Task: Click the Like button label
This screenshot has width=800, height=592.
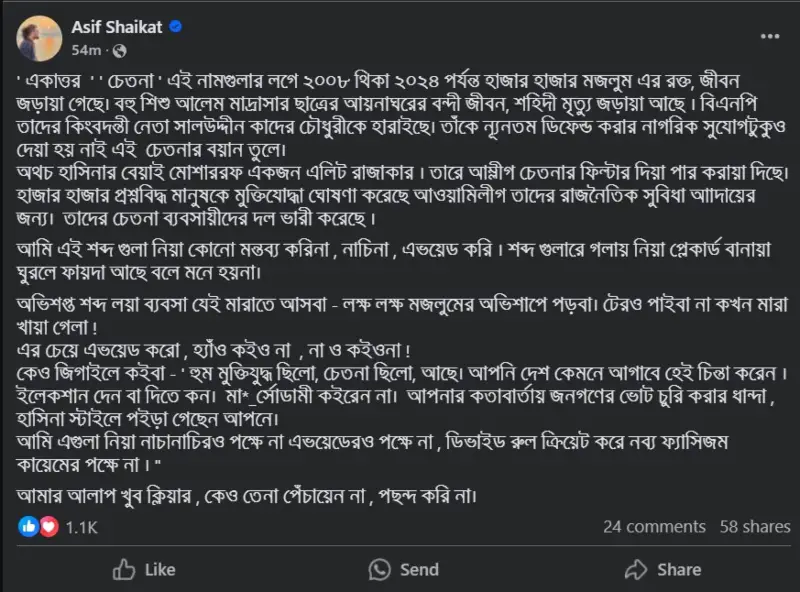Action: pos(160,570)
